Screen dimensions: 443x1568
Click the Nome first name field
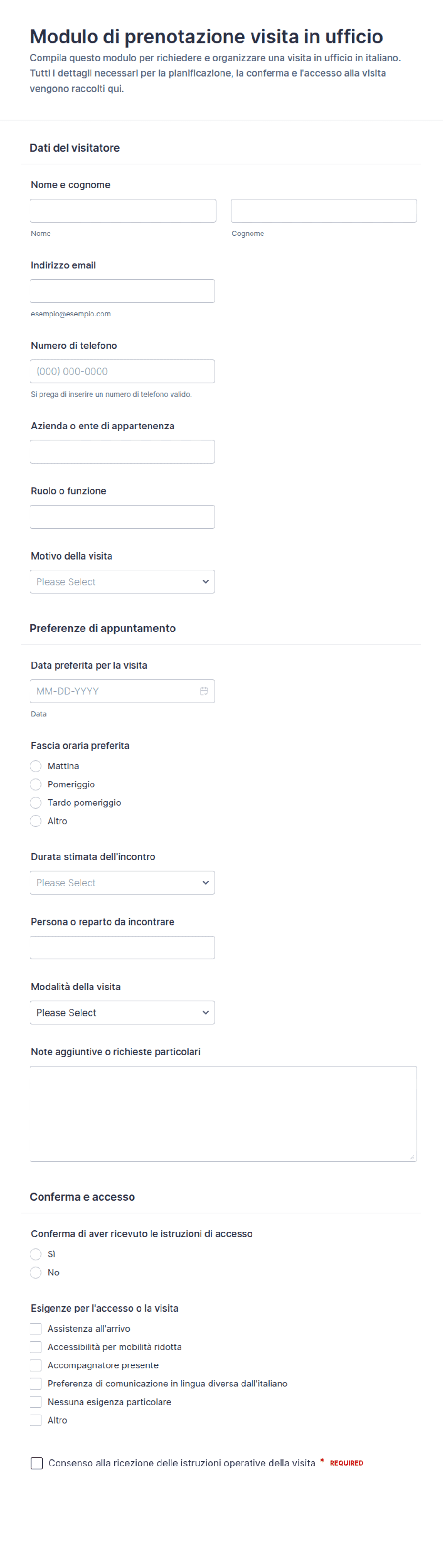click(x=123, y=211)
